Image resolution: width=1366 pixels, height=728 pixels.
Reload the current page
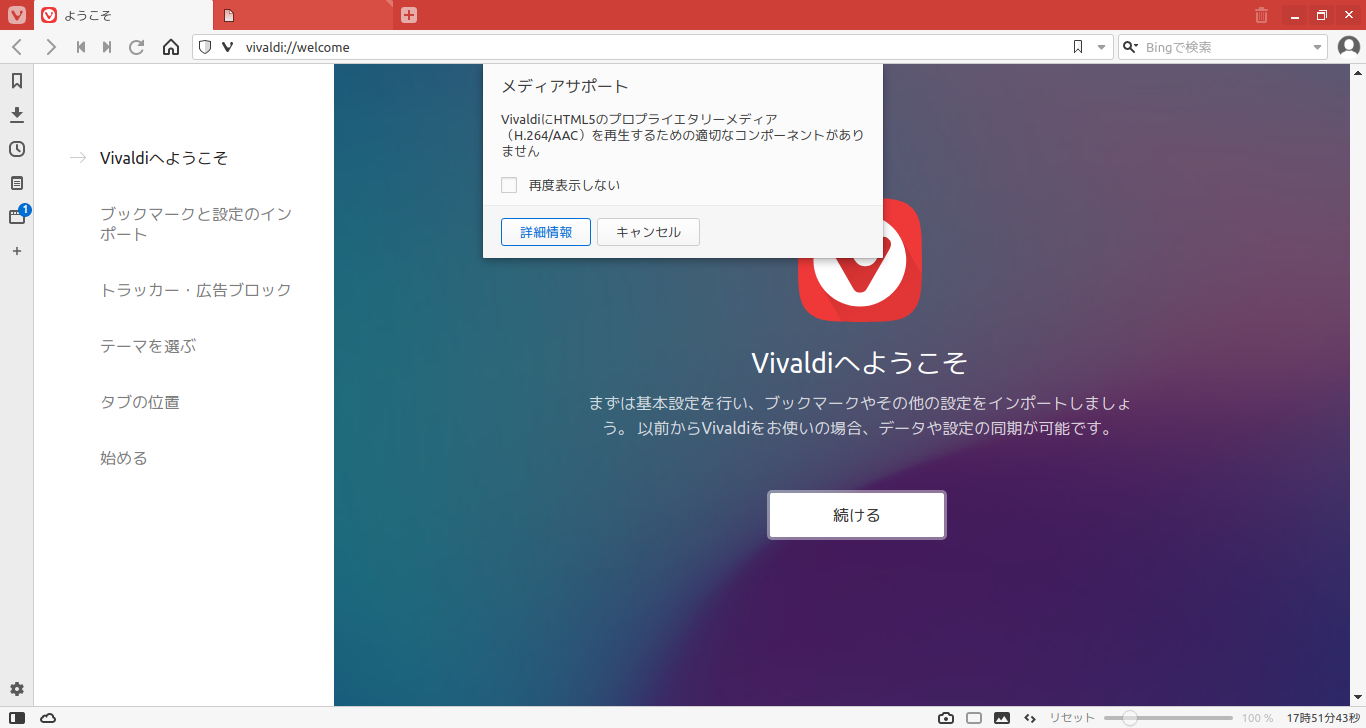point(137,47)
